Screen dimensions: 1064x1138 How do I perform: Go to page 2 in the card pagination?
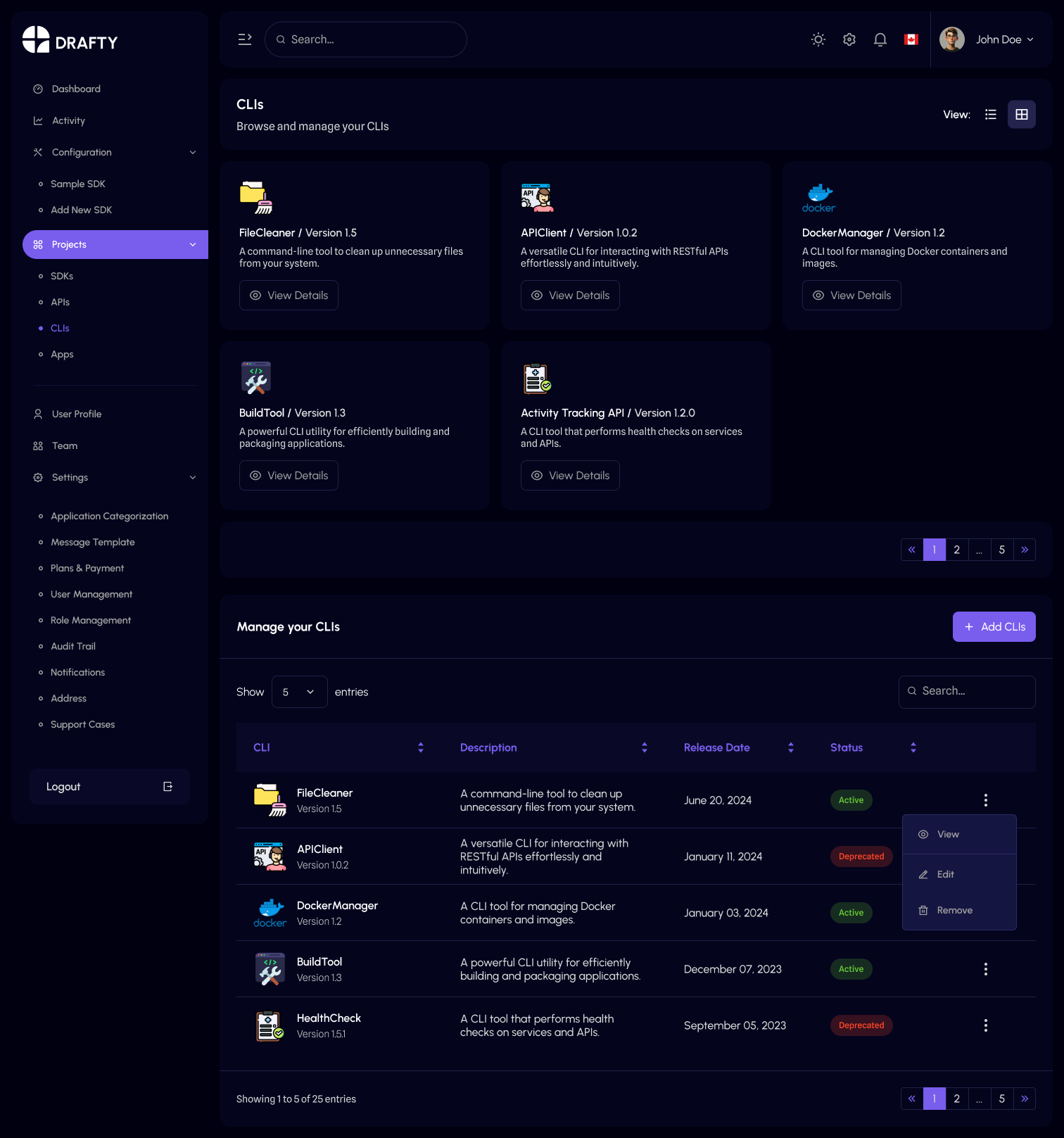pyautogui.click(x=956, y=550)
